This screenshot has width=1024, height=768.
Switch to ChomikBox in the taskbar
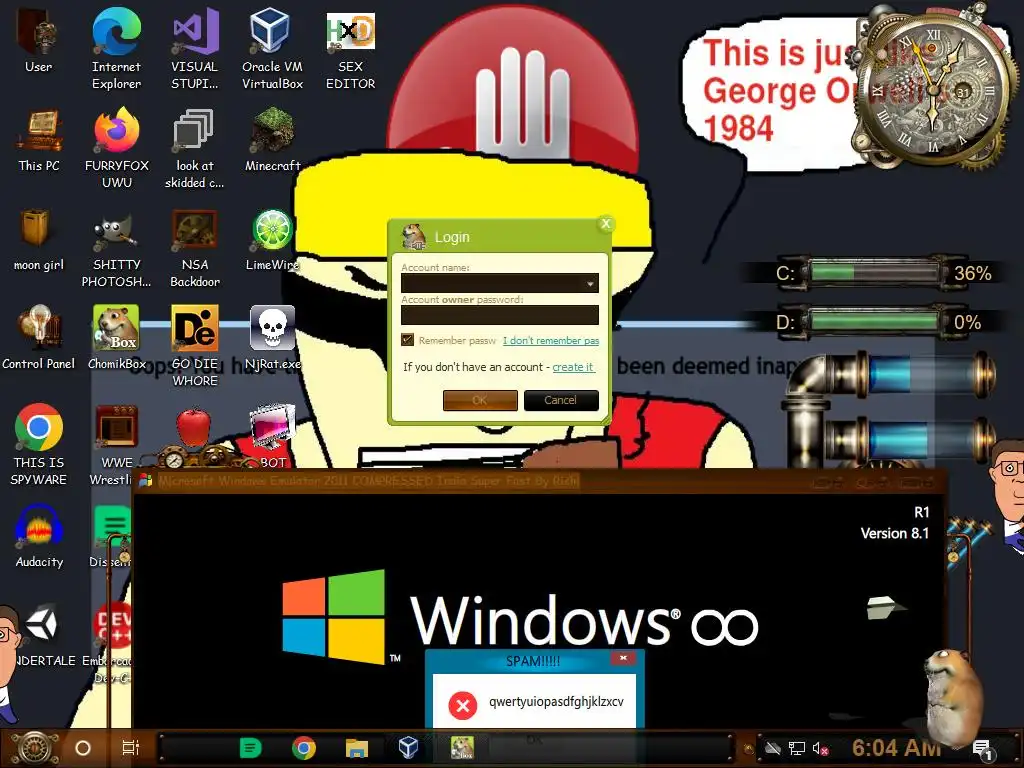click(462, 747)
